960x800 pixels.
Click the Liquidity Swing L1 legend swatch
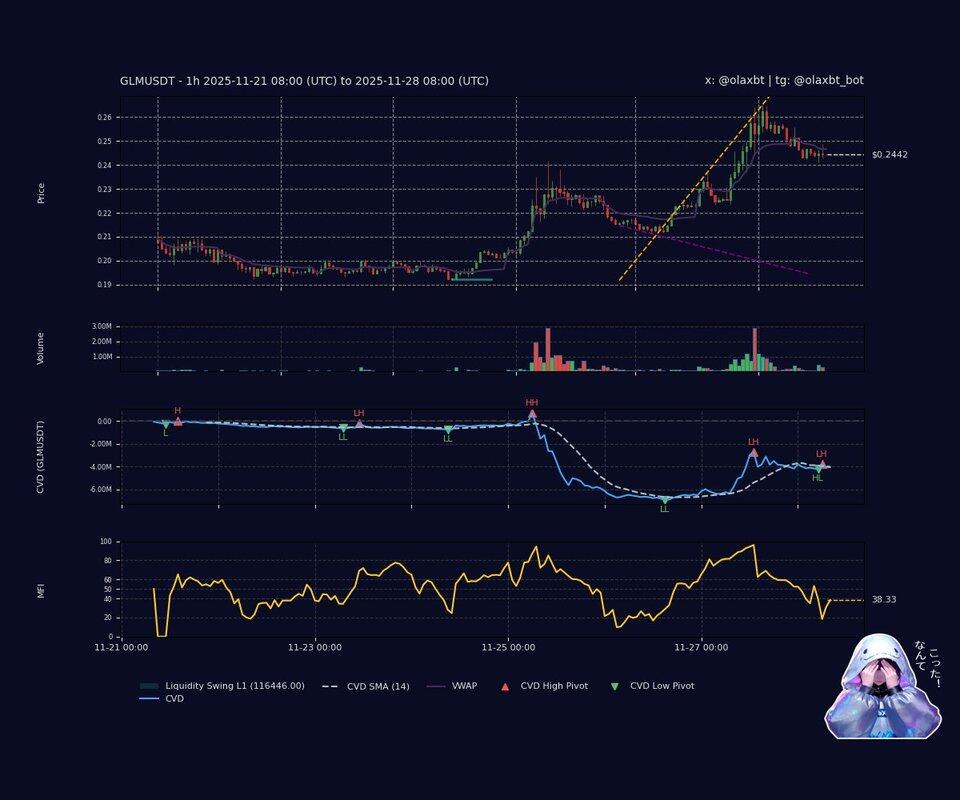(x=149, y=686)
